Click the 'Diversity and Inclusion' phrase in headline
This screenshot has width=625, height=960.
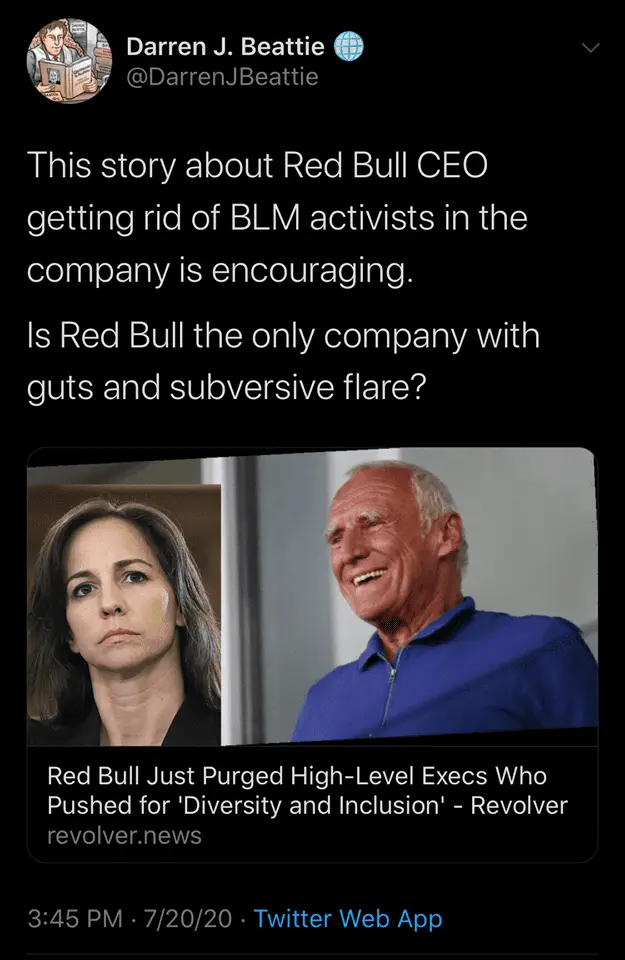click(310, 805)
